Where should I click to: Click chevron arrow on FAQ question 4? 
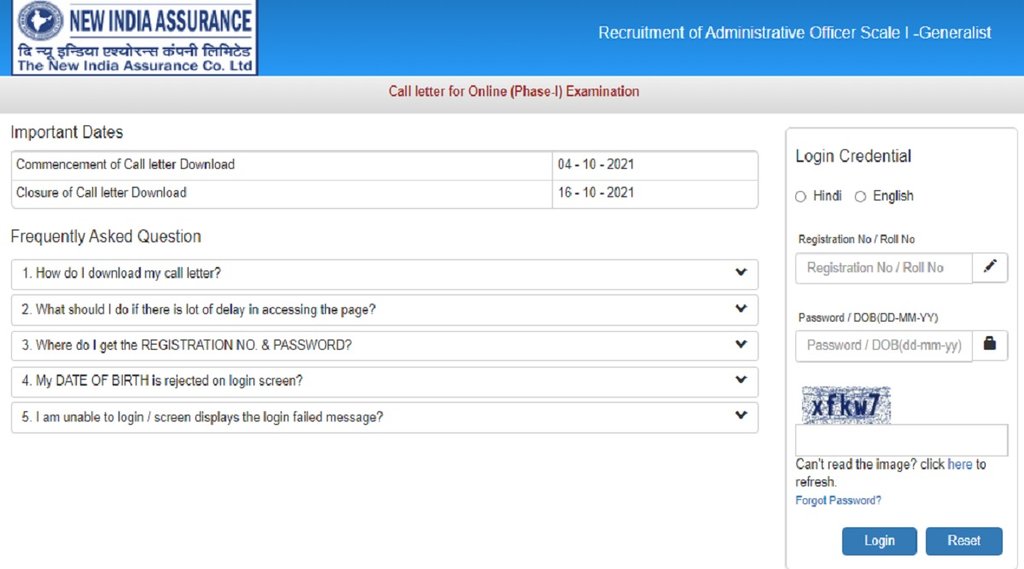[x=741, y=380]
